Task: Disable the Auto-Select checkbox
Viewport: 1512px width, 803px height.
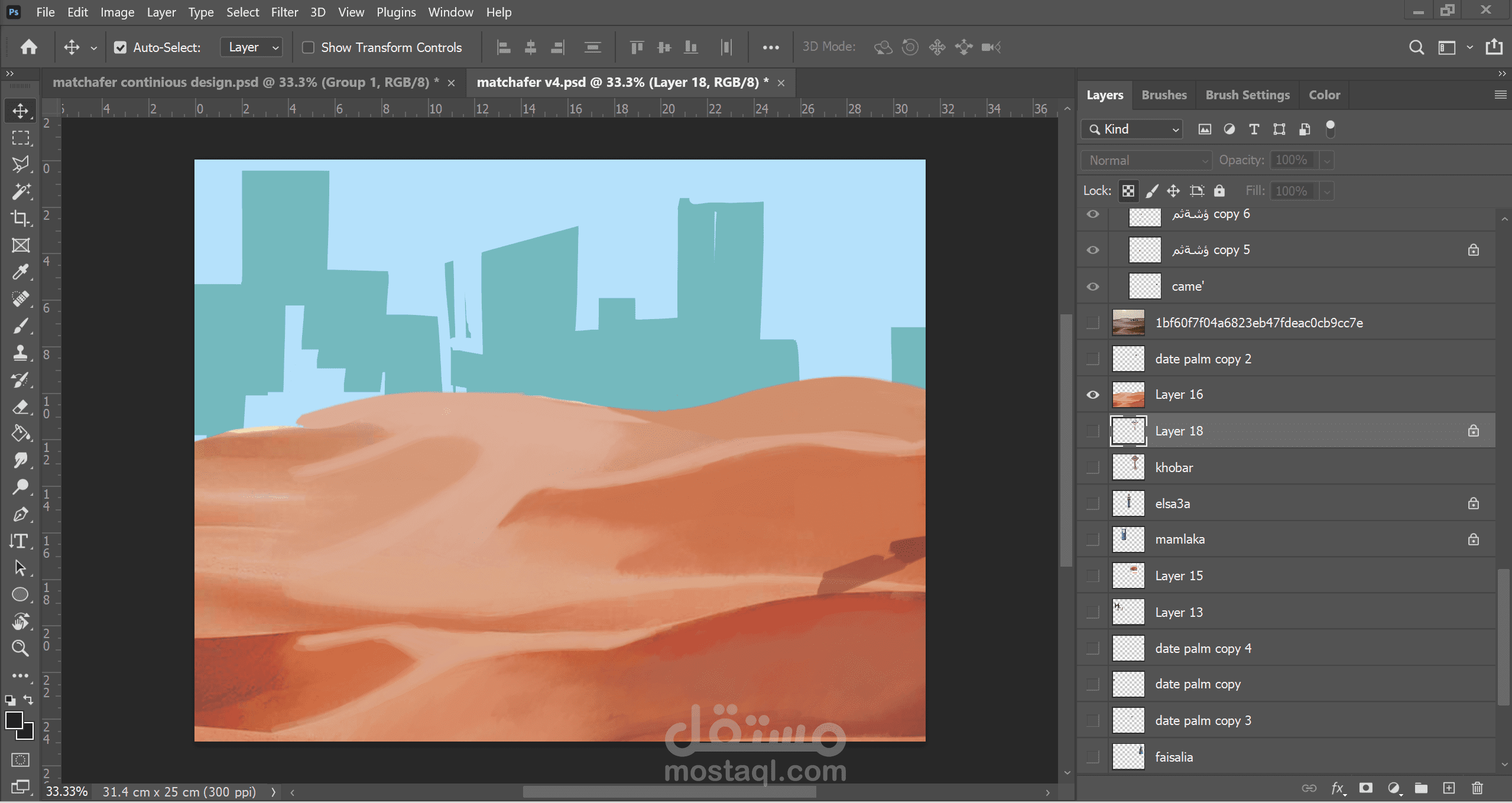Action: pyautogui.click(x=120, y=47)
